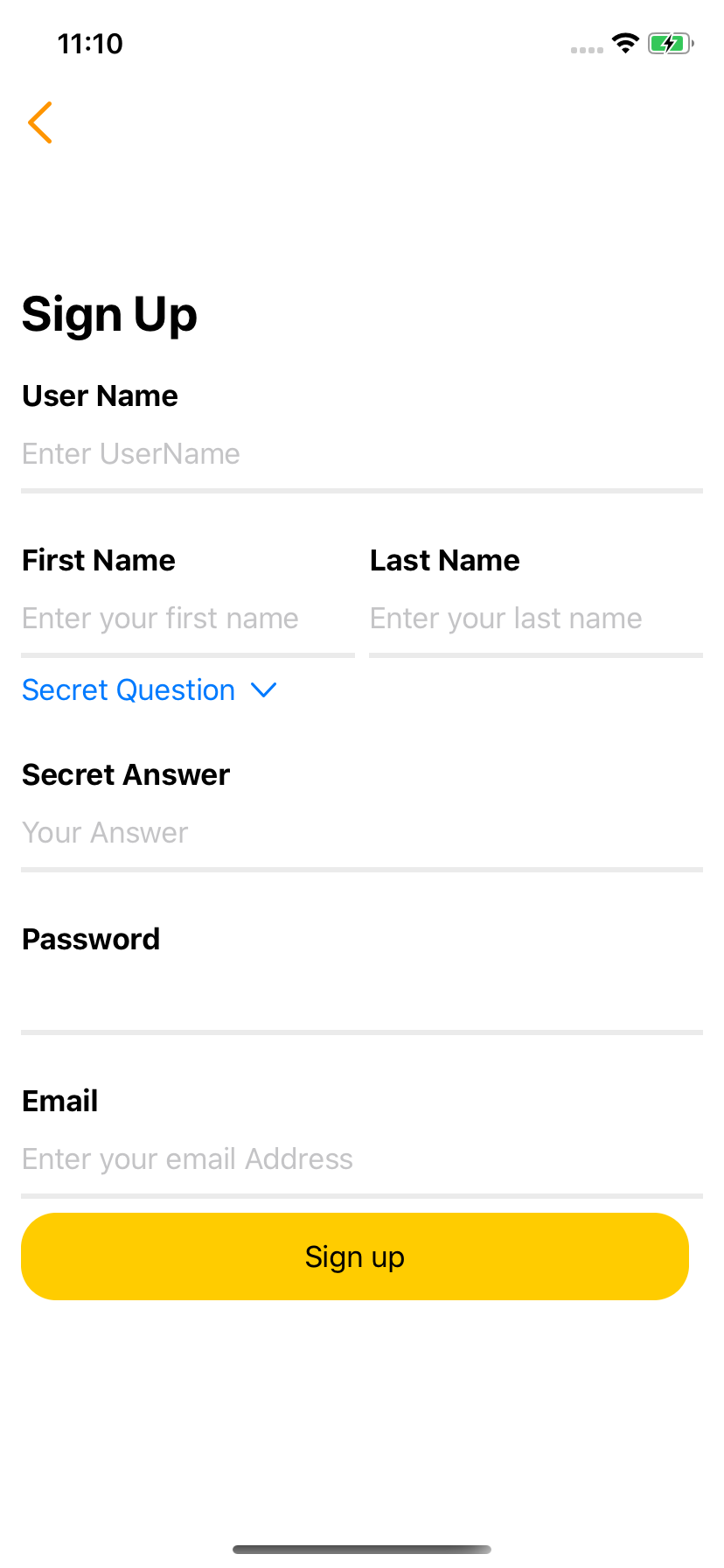Screen dimensions: 724x1568
Task: Tap the Password label
Action: coord(91,940)
